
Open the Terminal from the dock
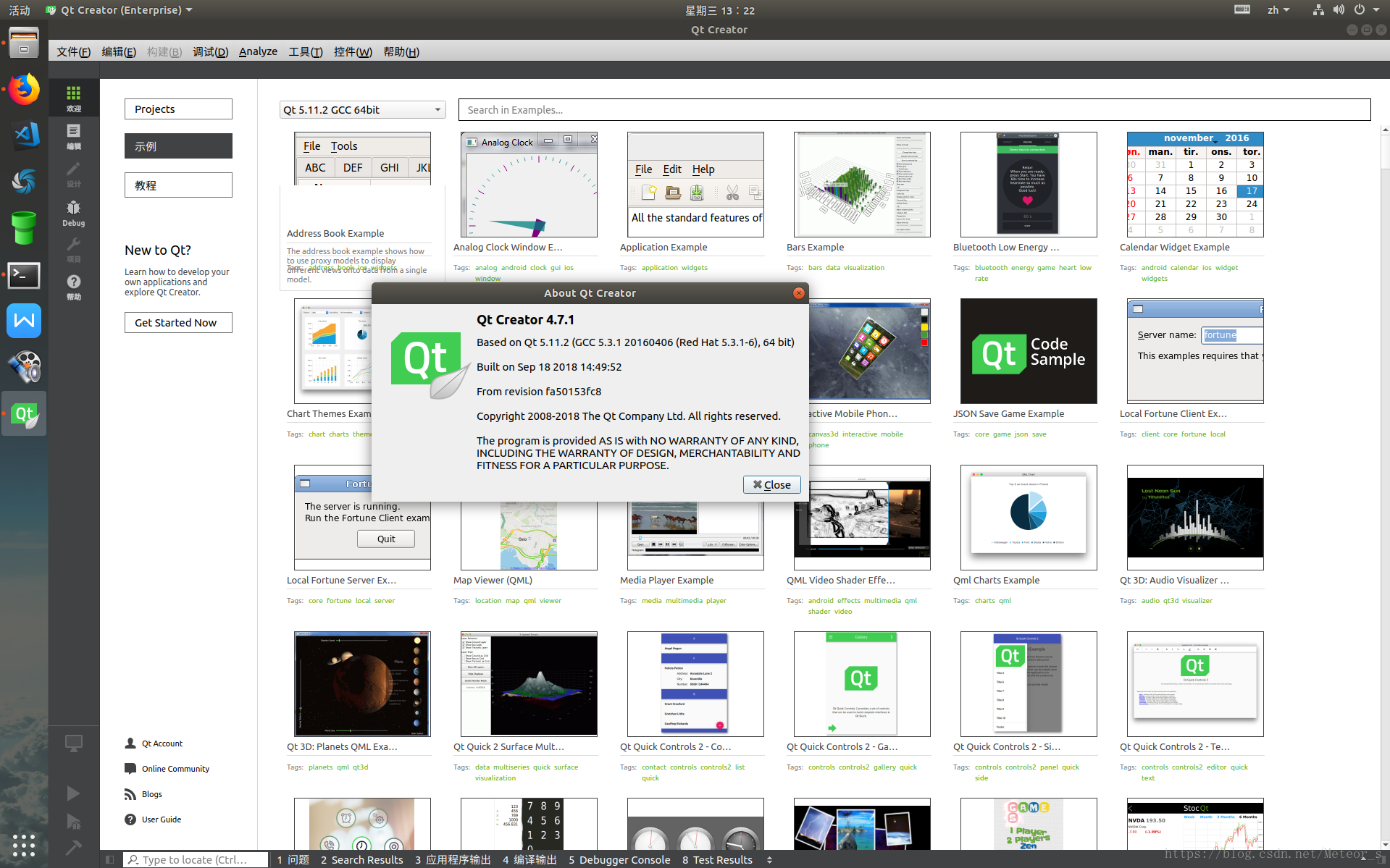24,275
